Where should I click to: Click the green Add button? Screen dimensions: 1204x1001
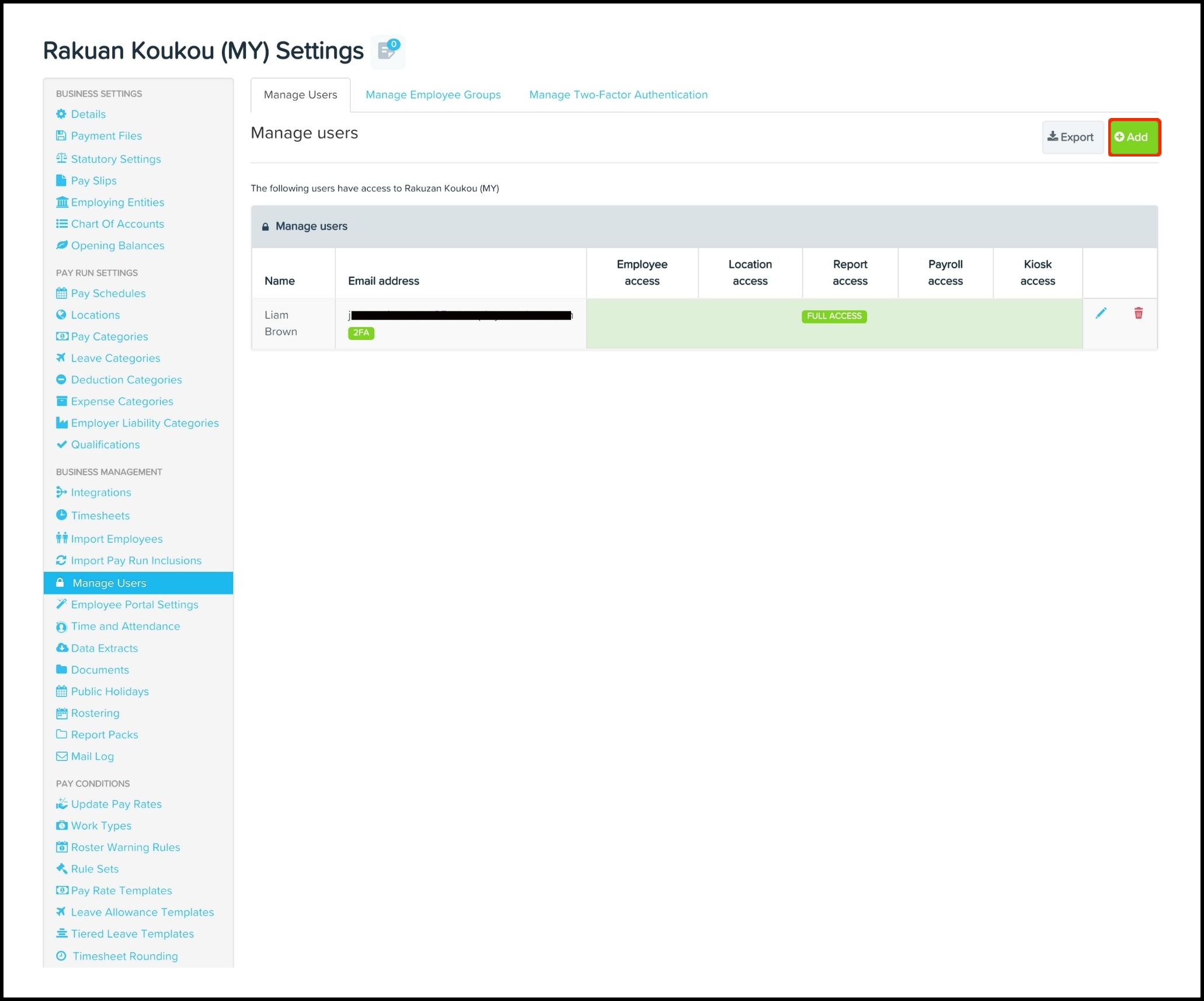tap(1134, 137)
